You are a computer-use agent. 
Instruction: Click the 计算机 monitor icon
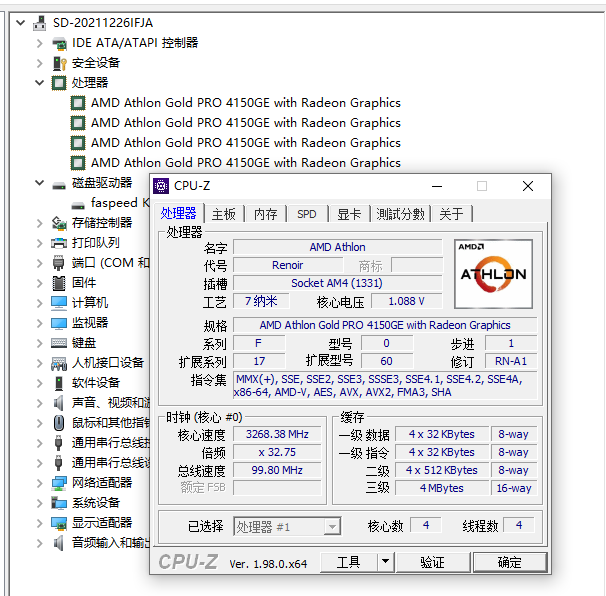pos(59,303)
